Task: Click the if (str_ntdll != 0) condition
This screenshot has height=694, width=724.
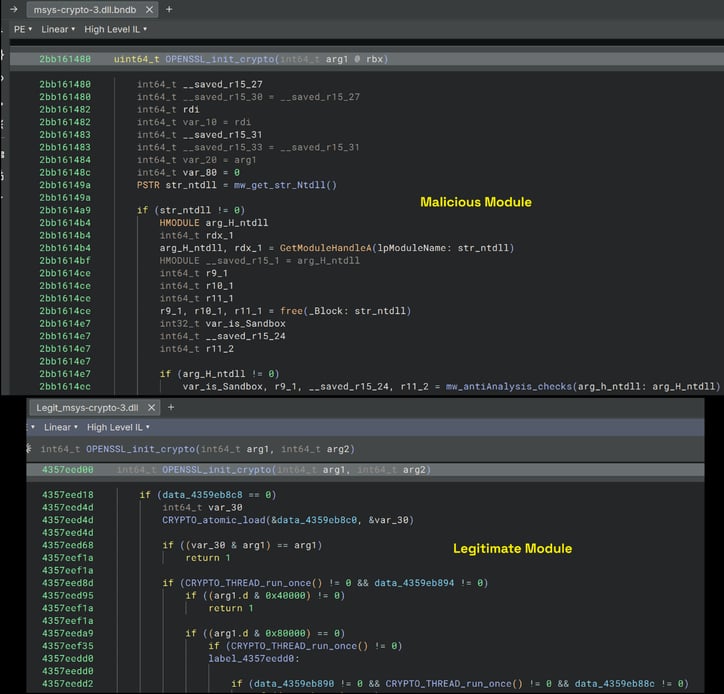Action: [x=191, y=210]
